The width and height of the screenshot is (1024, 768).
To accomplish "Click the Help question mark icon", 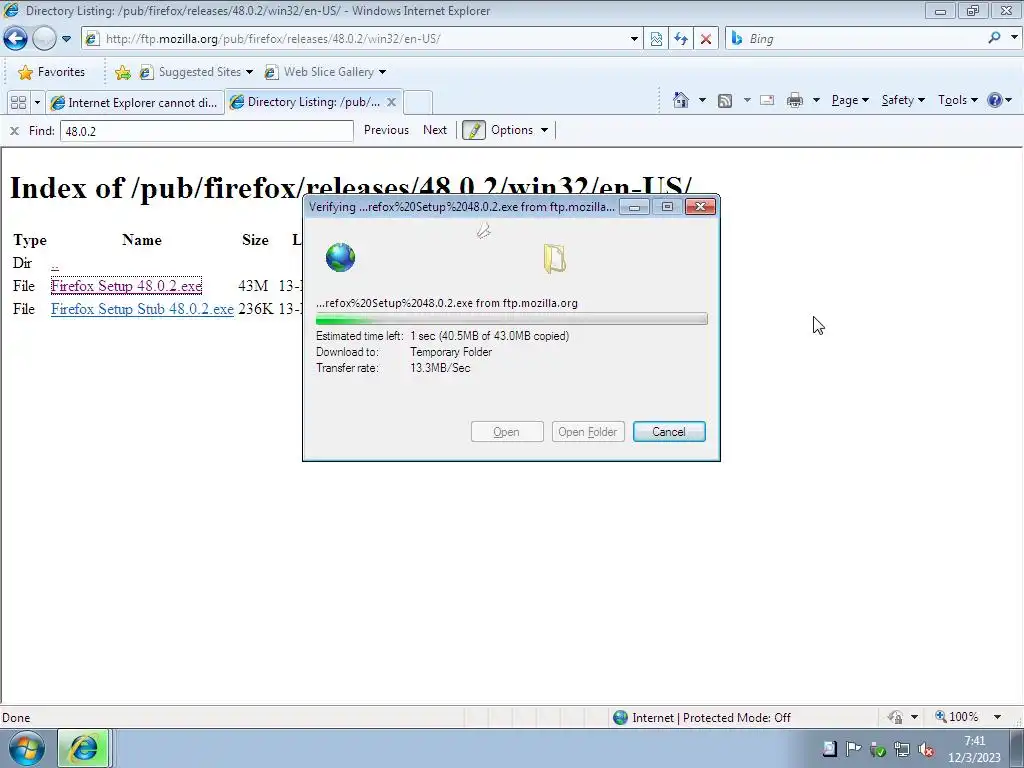I will (x=995, y=100).
